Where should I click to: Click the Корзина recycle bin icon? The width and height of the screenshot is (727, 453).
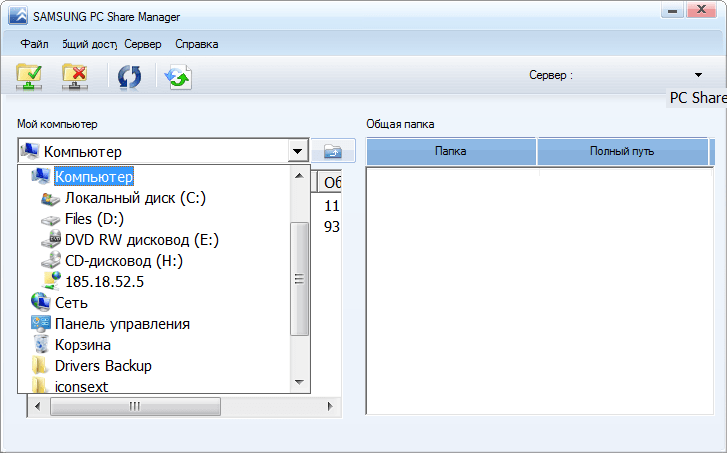pyautogui.click(x=41, y=344)
